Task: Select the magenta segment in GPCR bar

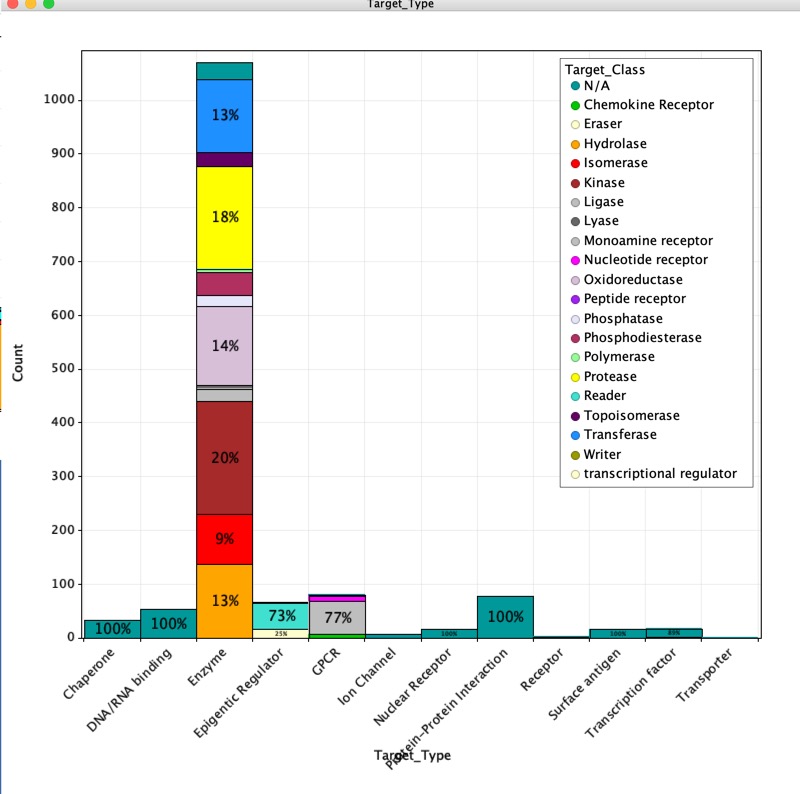Action: (337, 599)
